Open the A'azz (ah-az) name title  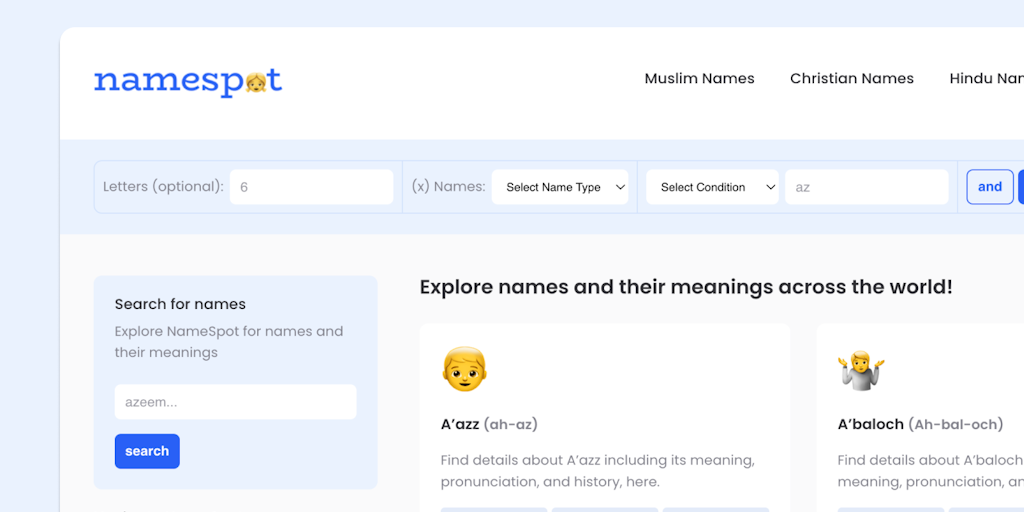click(489, 424)
